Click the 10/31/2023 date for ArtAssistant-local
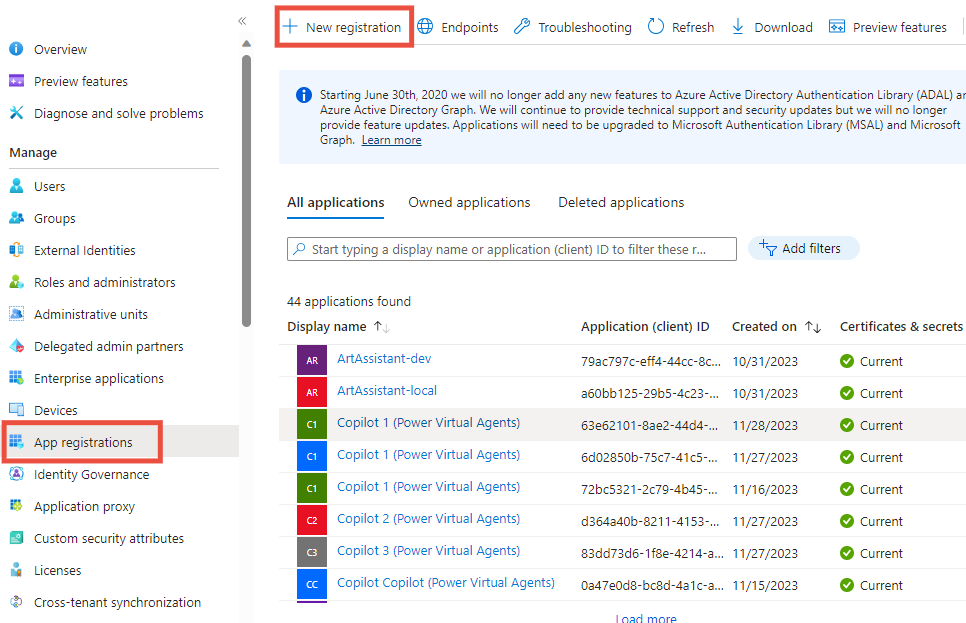 [765, 394]
